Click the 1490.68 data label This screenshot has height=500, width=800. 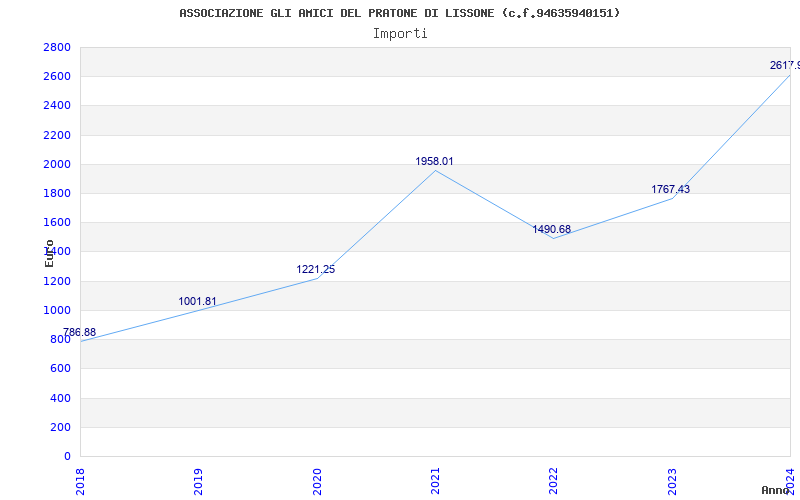(x=552, y=229)
